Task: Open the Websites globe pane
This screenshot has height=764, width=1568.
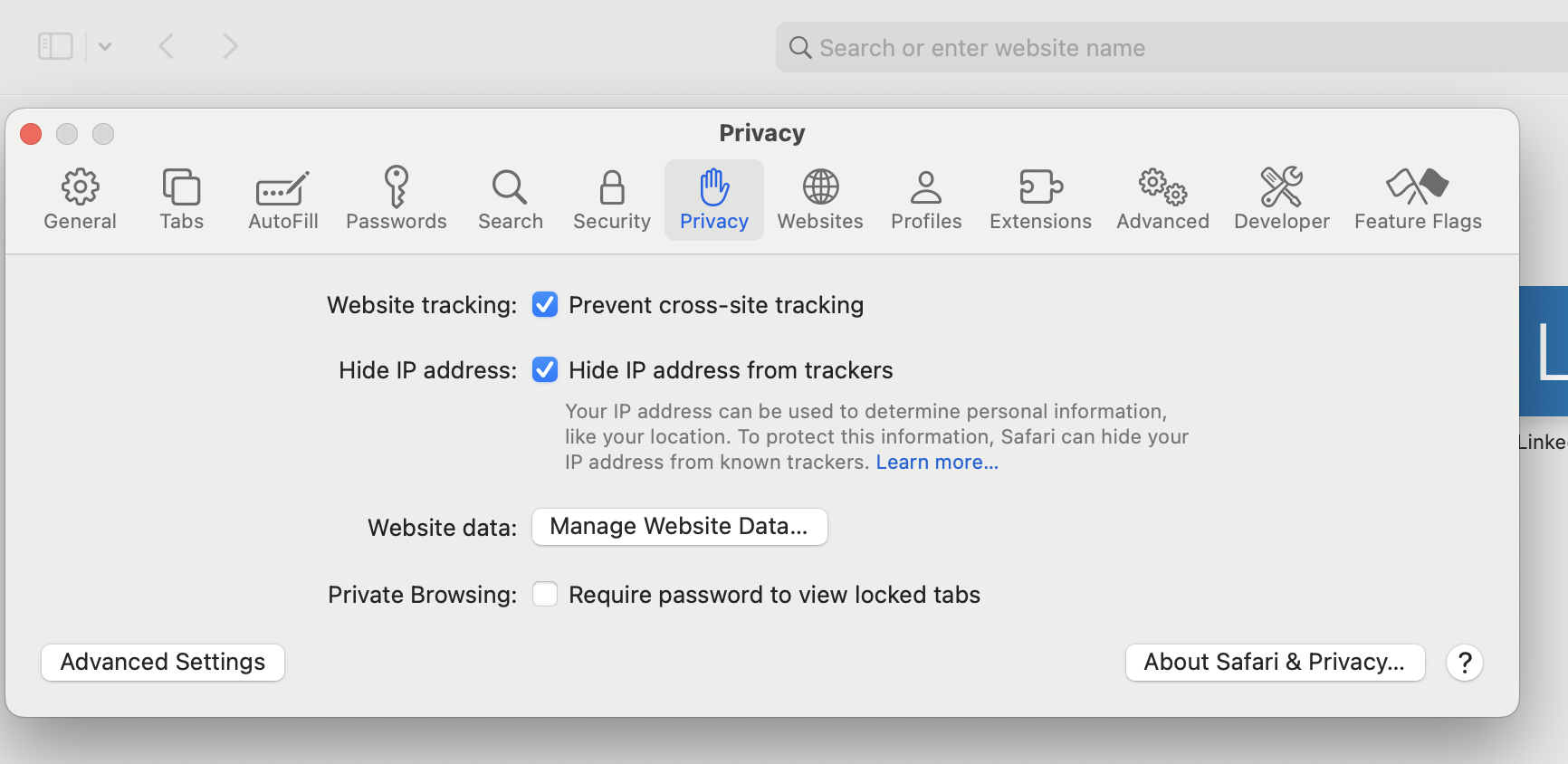Action: pos(820,200)
